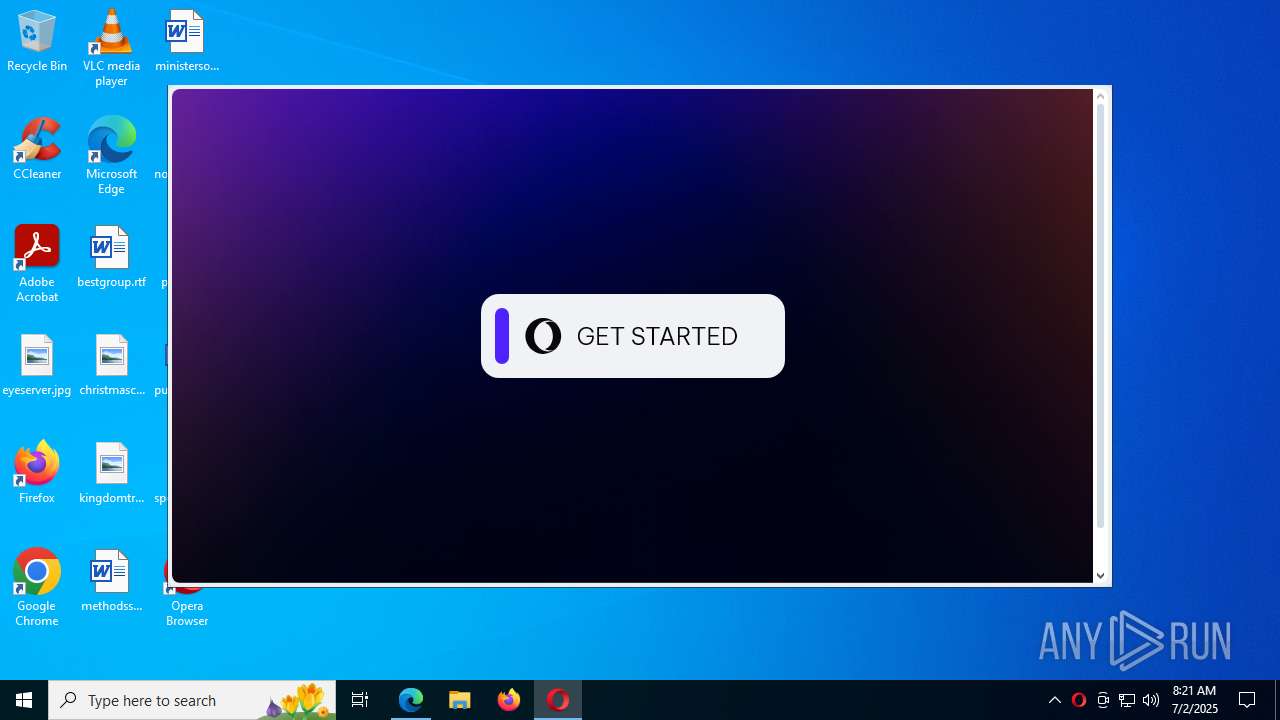Viewport: 1280px width, 720px height.
Task: Click the Opera icon in system tray
Action: coord(1078,700)
